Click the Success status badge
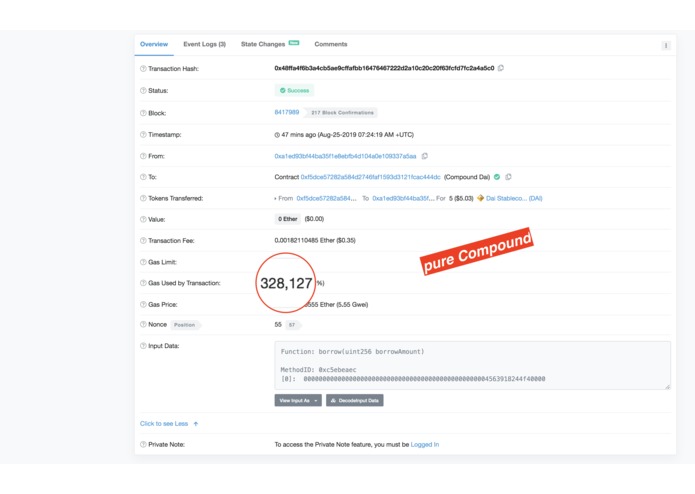695x494 pixels. (294, 90)
